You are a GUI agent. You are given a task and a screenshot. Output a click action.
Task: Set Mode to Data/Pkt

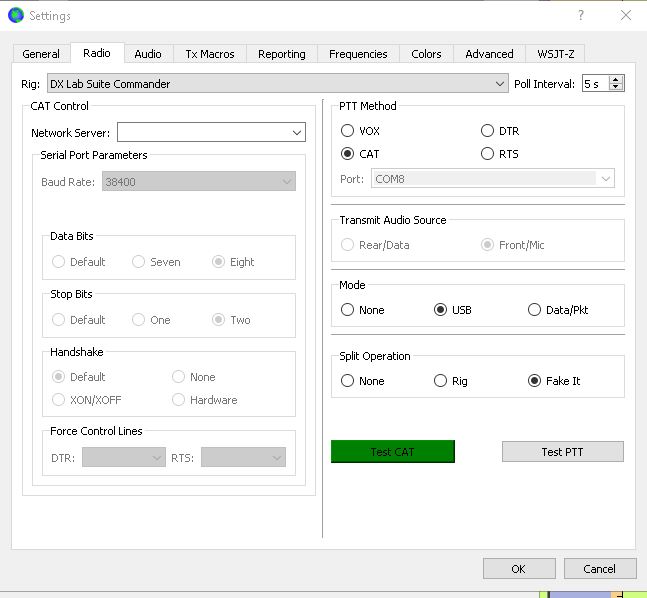pos(535,310)
